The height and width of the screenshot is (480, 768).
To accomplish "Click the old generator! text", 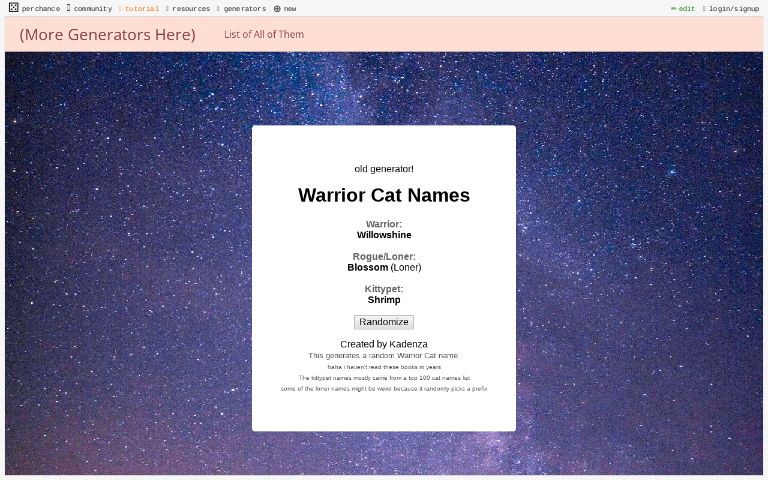I will [x=383, y=169].
